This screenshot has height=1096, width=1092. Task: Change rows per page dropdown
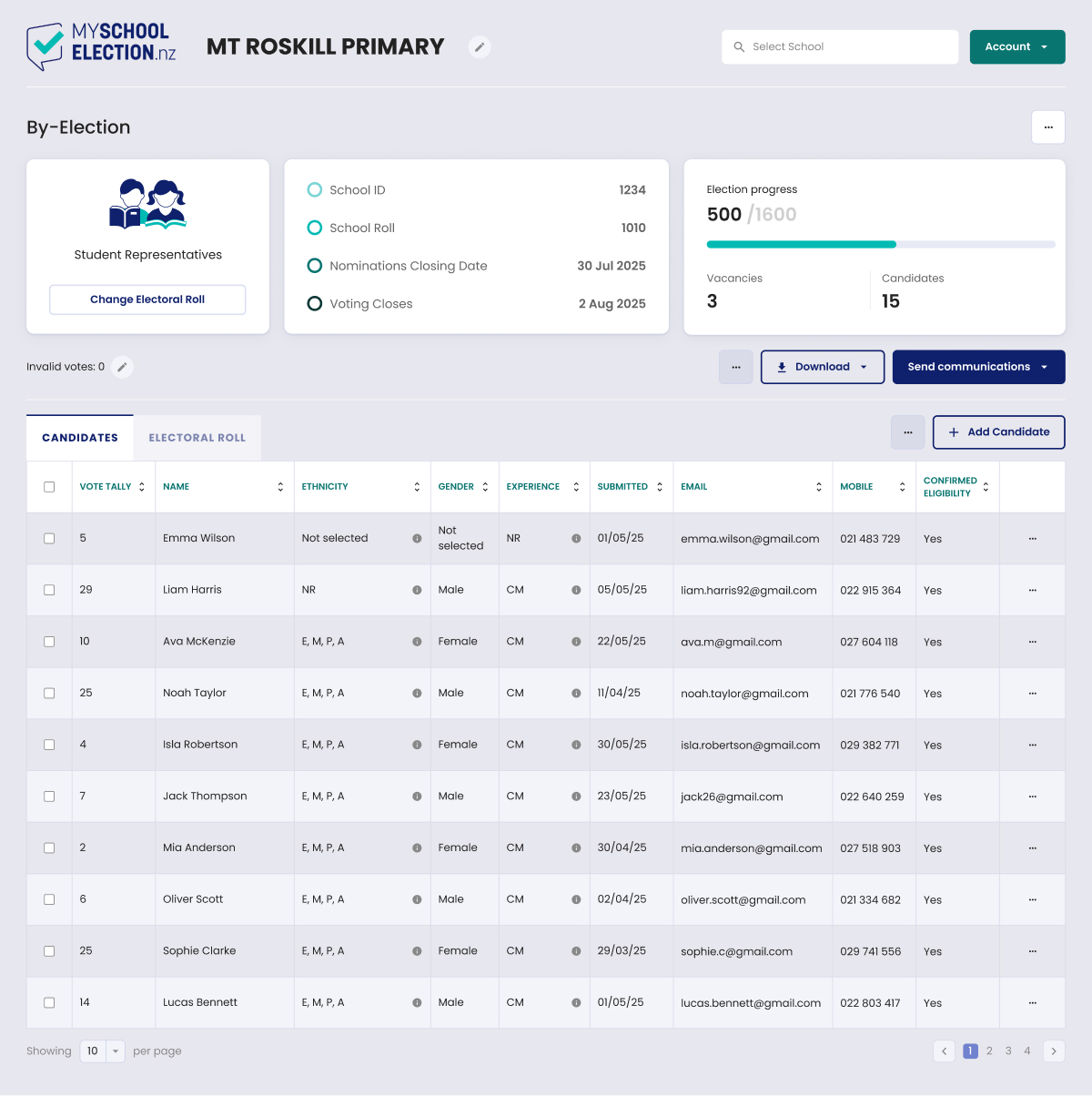tap(102, 1050)
